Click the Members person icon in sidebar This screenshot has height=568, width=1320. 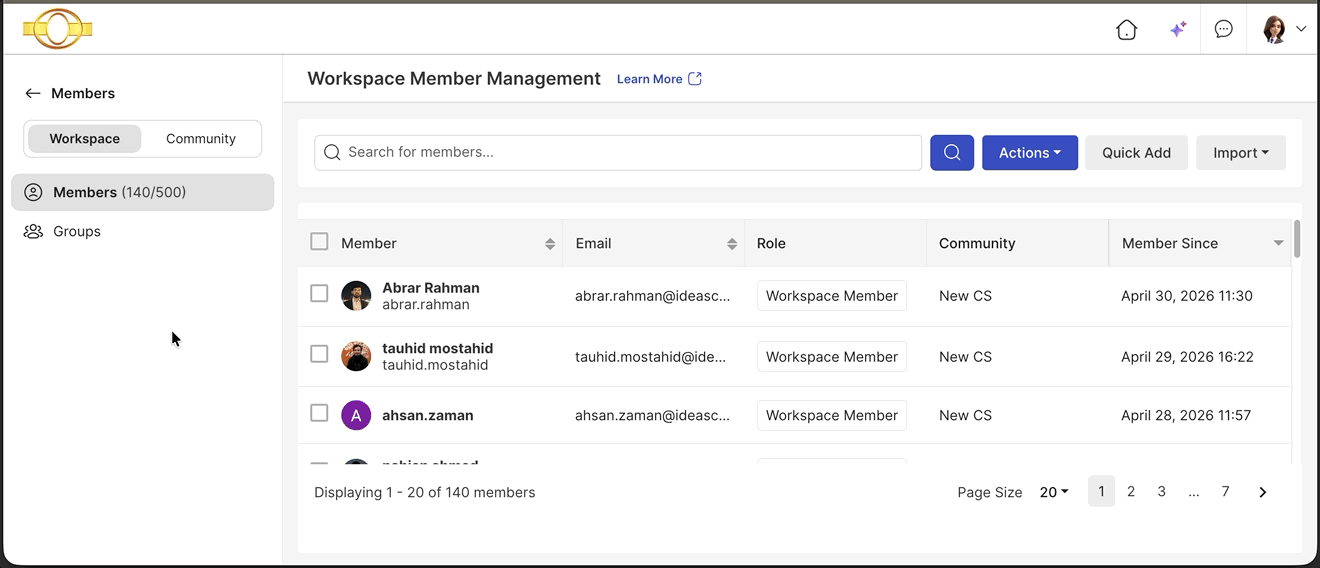[33, 192]
